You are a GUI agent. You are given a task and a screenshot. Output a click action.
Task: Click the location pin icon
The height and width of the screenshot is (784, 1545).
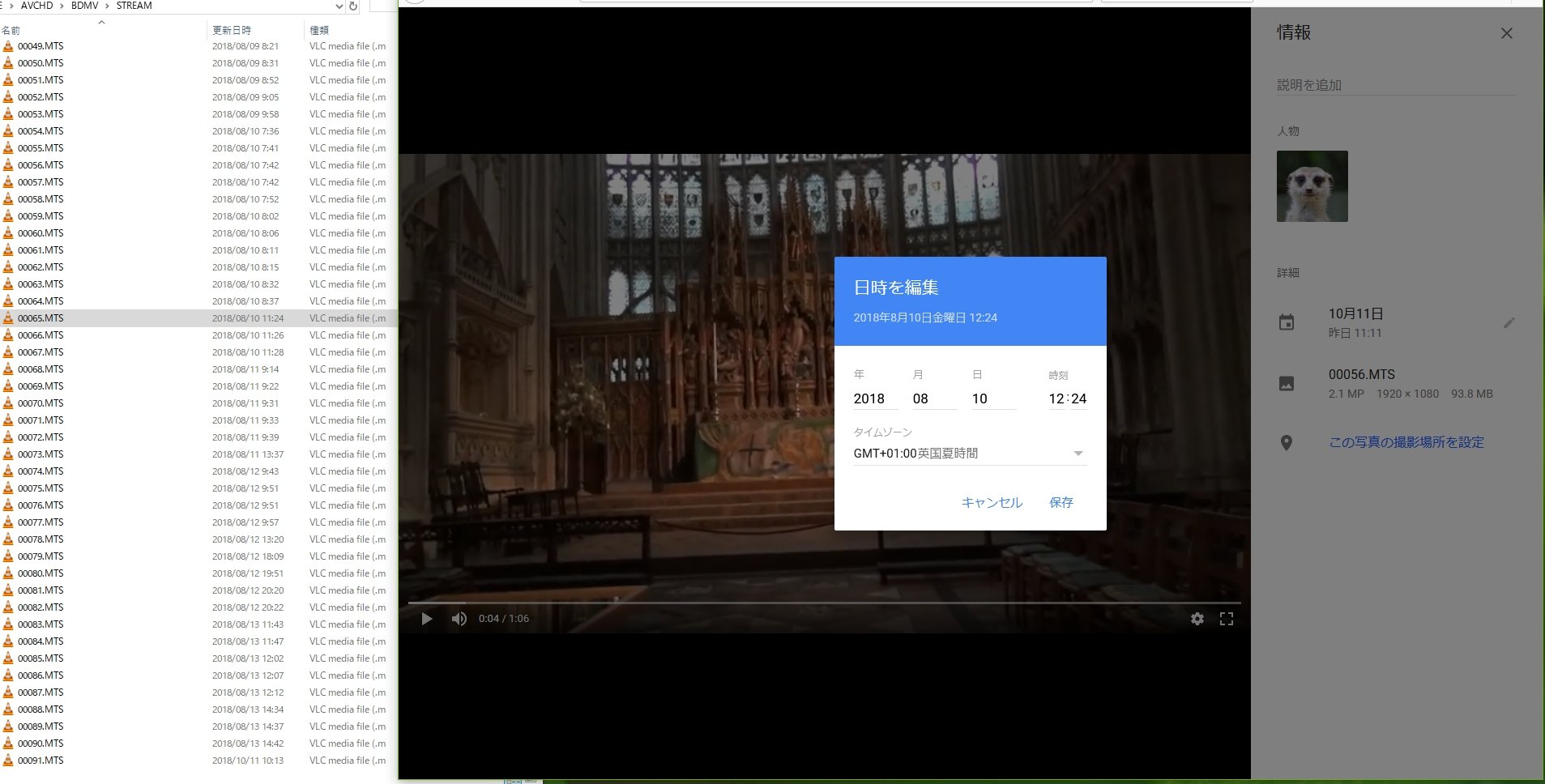(1286, 443)
